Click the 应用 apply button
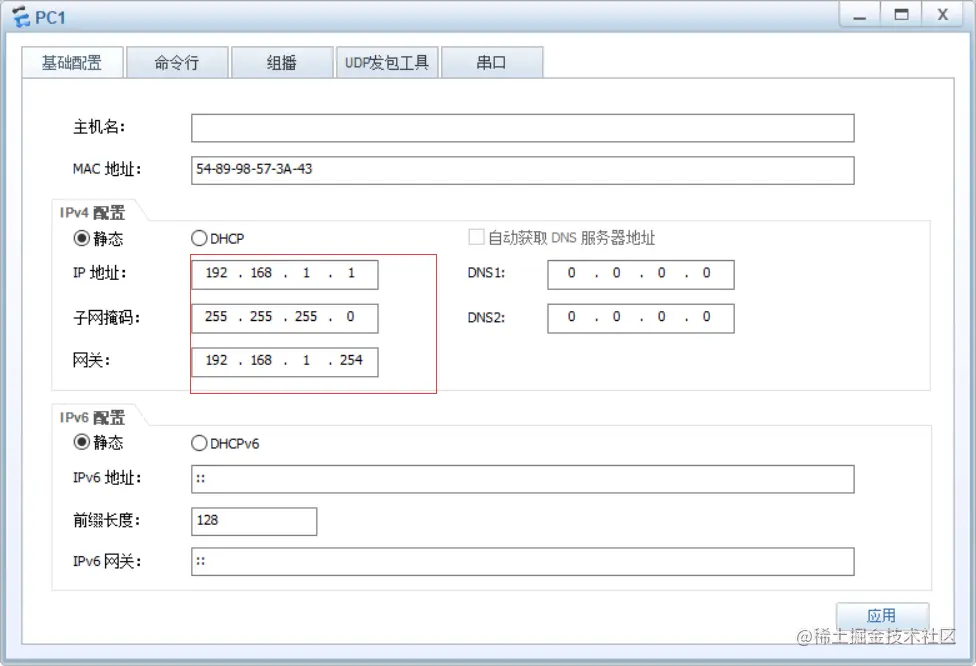 coord(881,616)
